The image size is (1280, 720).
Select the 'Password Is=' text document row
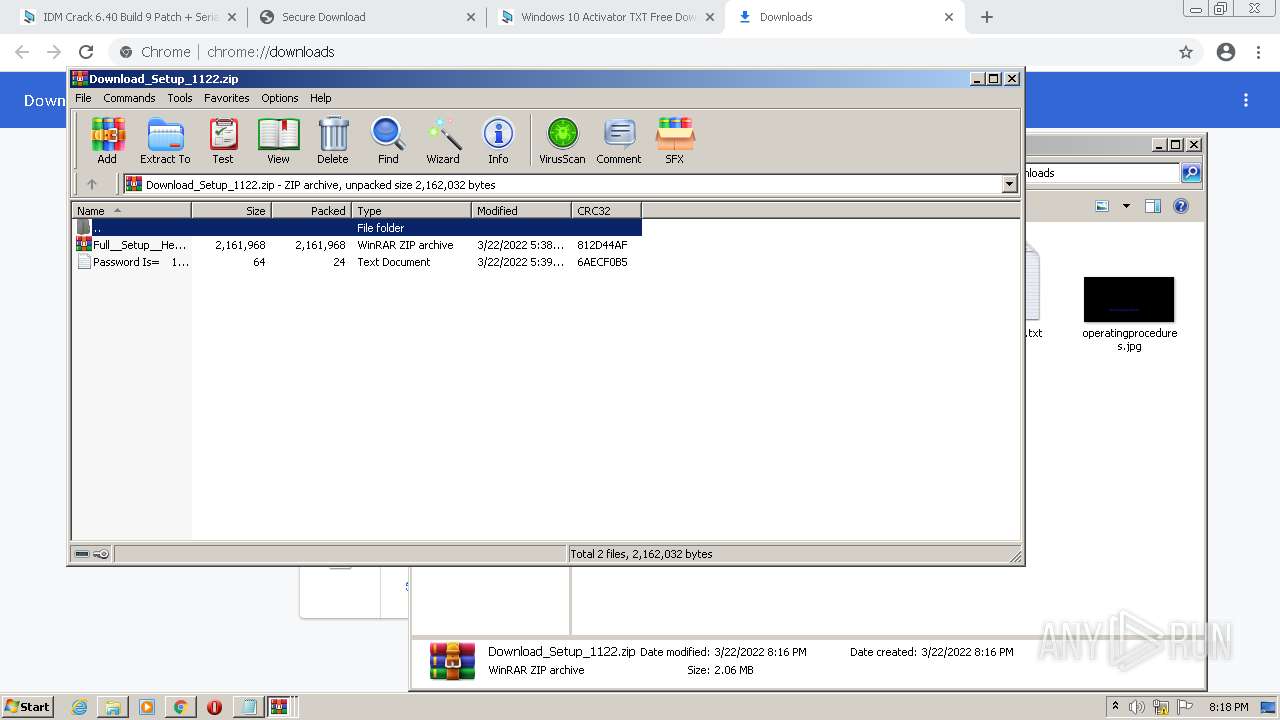[357, 262]
